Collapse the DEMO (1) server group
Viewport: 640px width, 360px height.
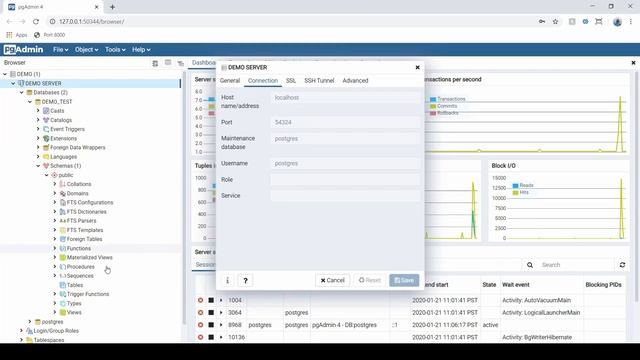coord(5,74)
